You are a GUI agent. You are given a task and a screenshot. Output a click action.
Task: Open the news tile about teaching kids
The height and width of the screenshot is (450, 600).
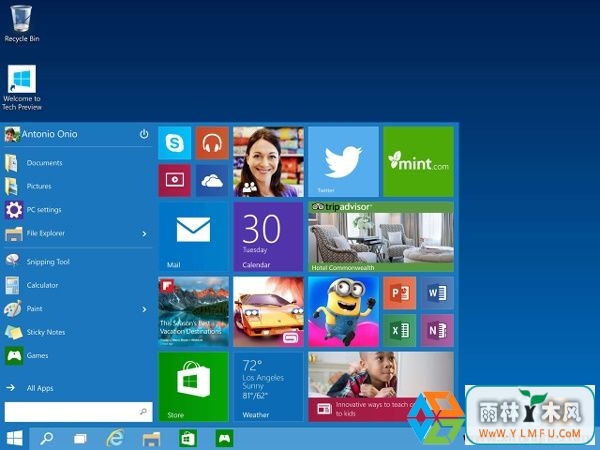point(381,386)
